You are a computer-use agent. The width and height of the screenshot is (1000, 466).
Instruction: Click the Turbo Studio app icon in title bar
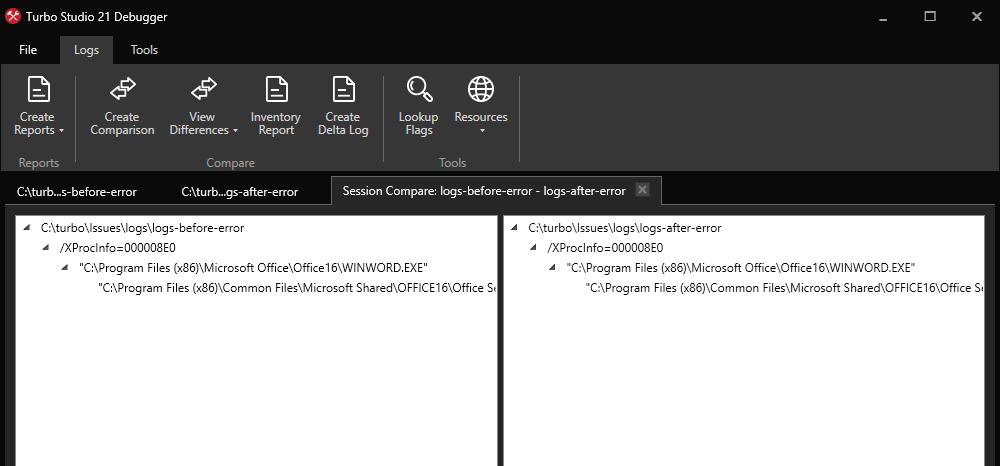[x=12, y=17]
